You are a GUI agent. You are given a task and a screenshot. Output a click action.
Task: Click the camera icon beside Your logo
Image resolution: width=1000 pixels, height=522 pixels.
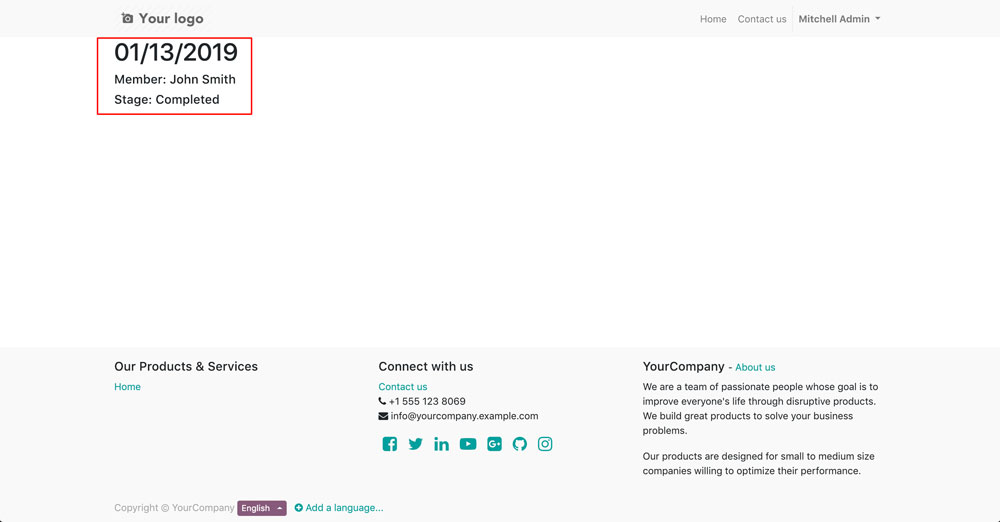point(128,19)
